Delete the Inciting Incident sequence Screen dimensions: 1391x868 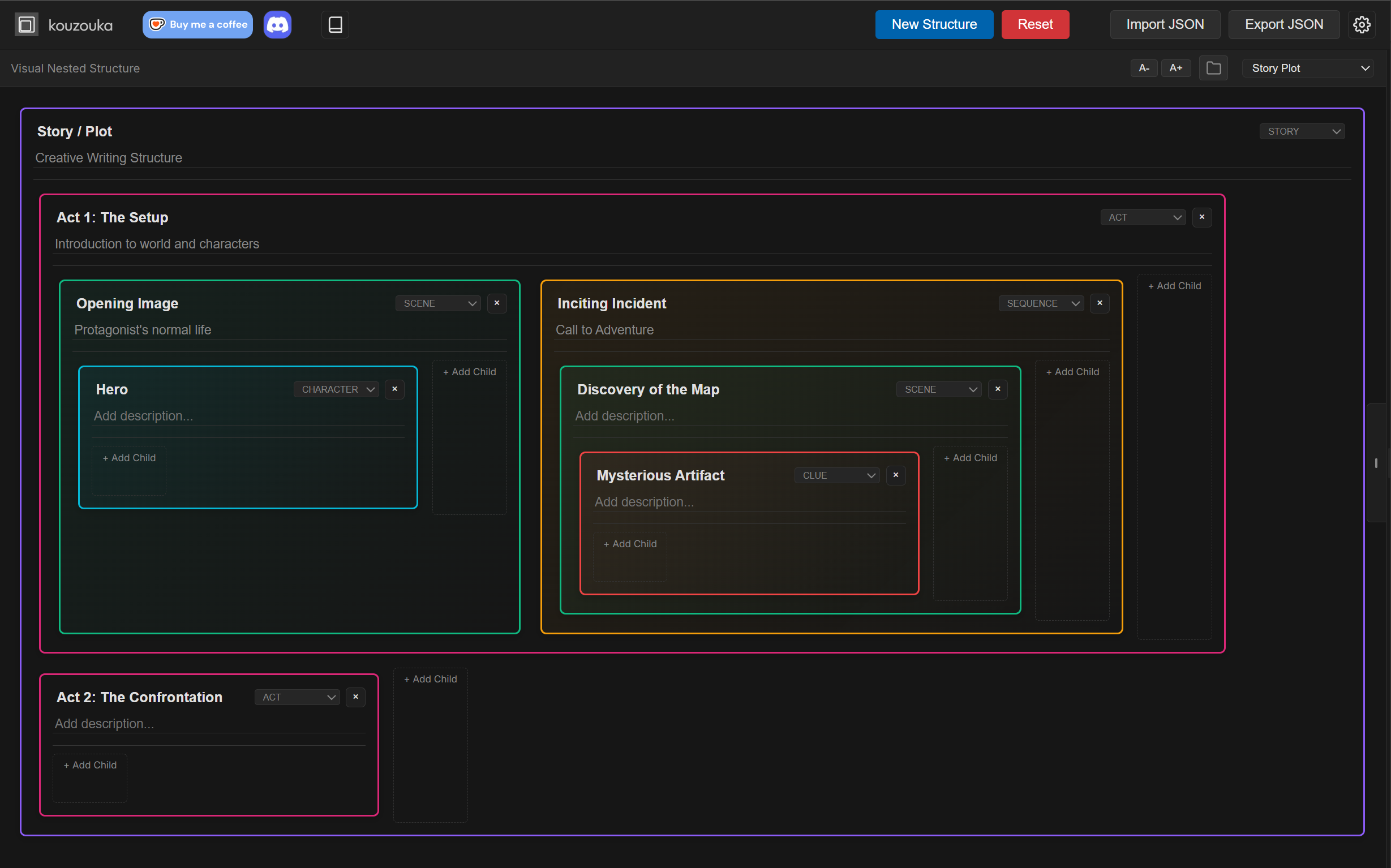(x=1100, y=303)
